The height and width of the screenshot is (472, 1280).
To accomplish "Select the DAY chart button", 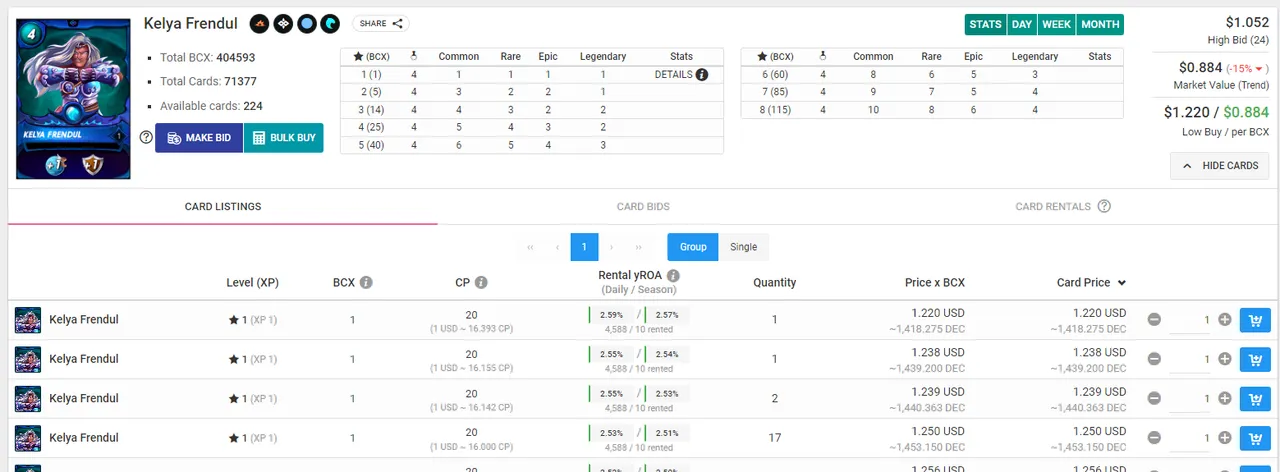I will click(x=1022, y=24).
